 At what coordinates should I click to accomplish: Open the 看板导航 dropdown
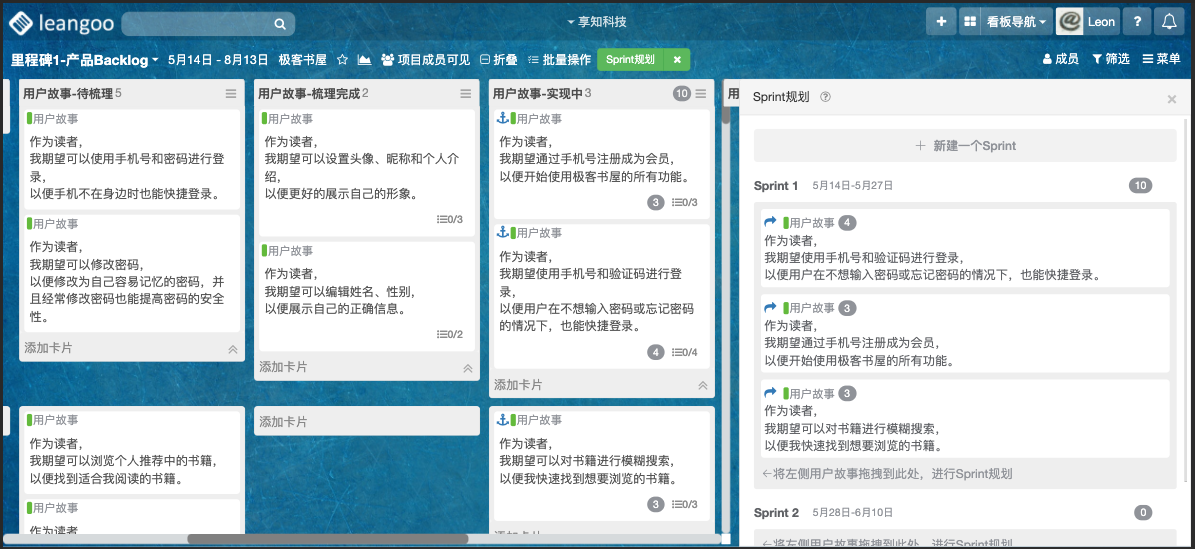pyautogui.click(x=1004, y=22)
